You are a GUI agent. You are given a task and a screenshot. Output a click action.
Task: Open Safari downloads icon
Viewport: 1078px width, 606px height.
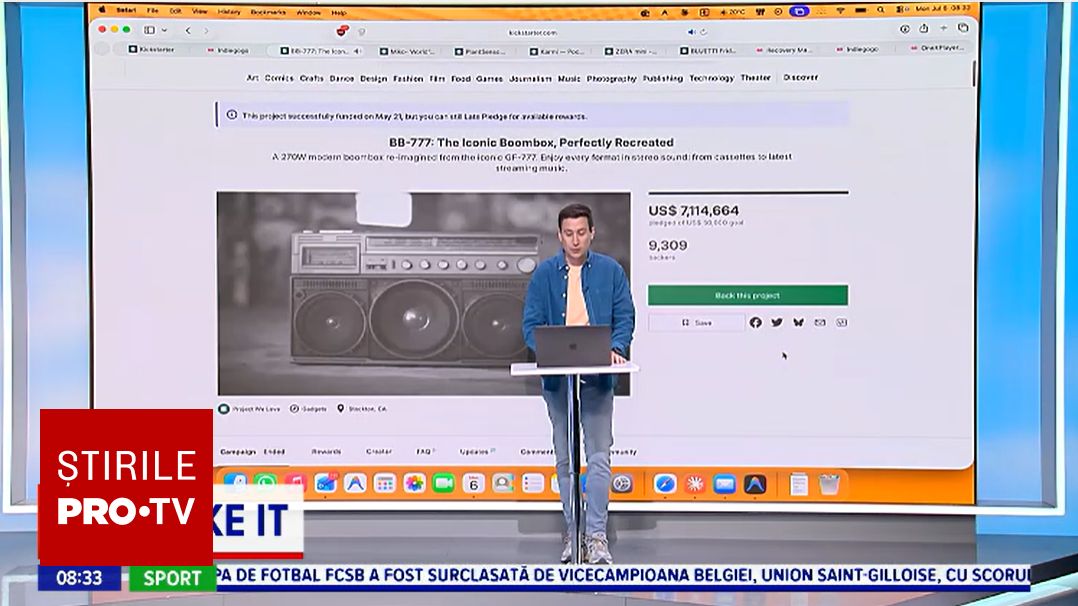click(x=905, y=29)
